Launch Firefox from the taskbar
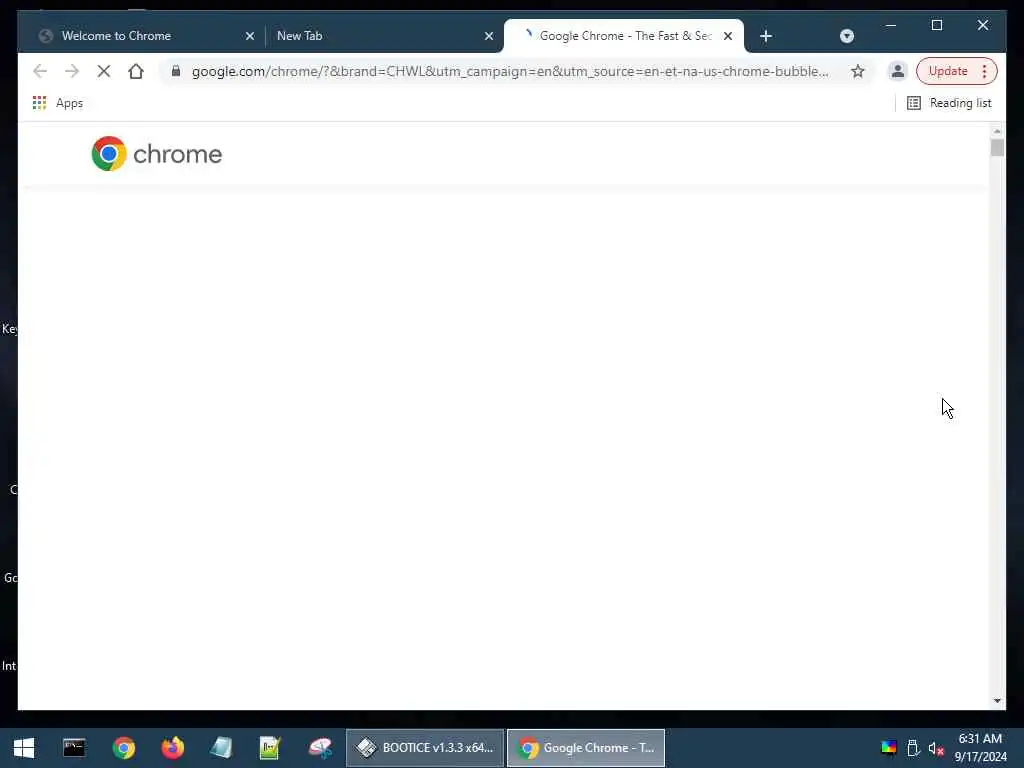This screenshot has width=1024, height=768. point(172,748)
